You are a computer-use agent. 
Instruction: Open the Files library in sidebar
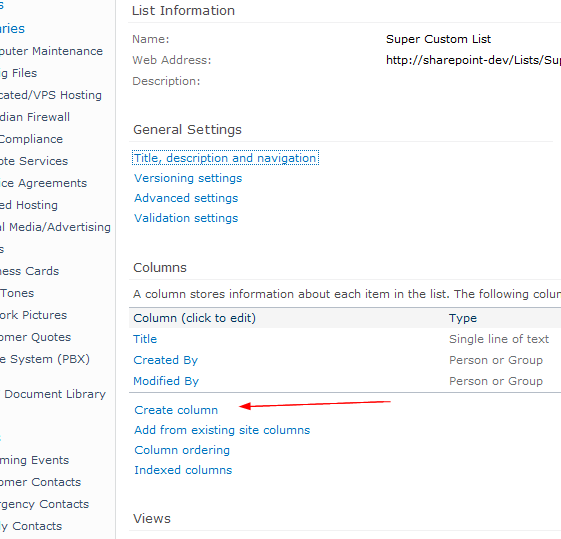point(19,73)
